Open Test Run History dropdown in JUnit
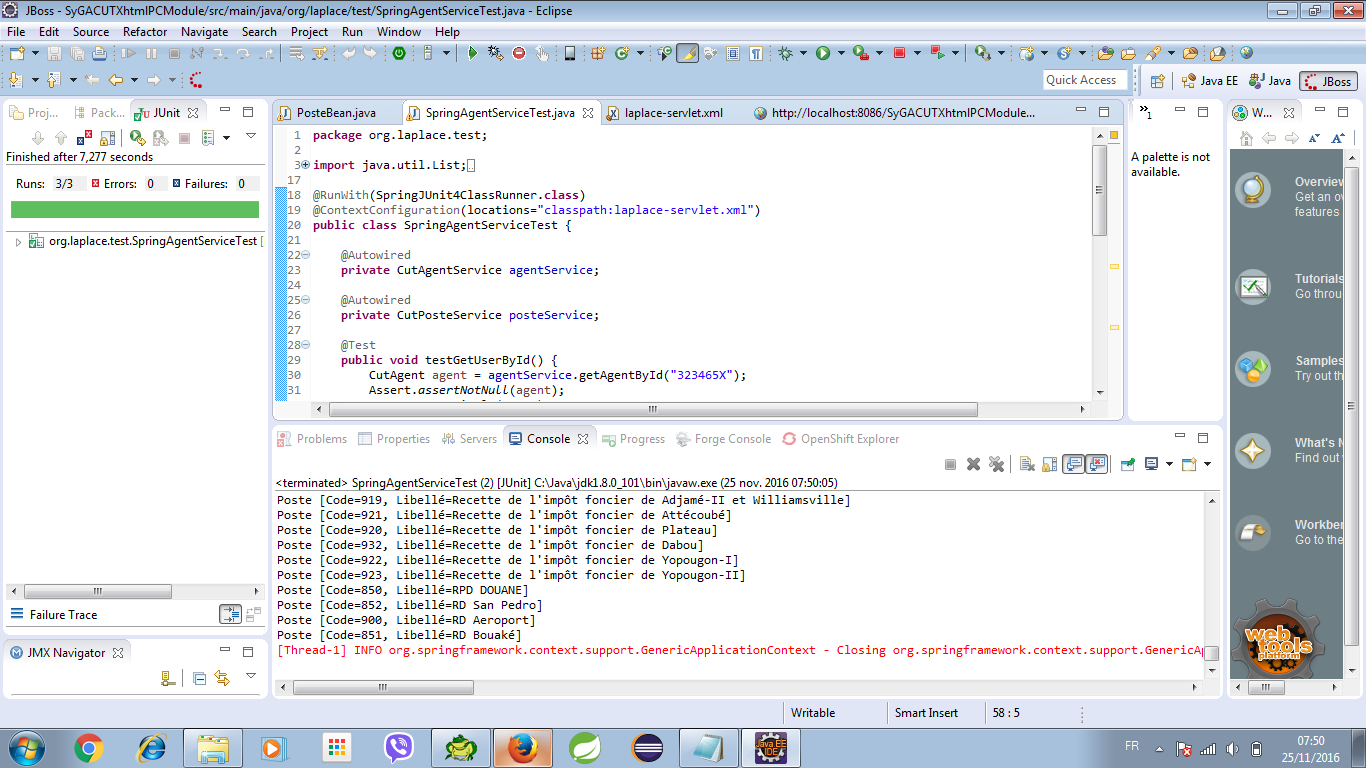 [x=227, y=137]
